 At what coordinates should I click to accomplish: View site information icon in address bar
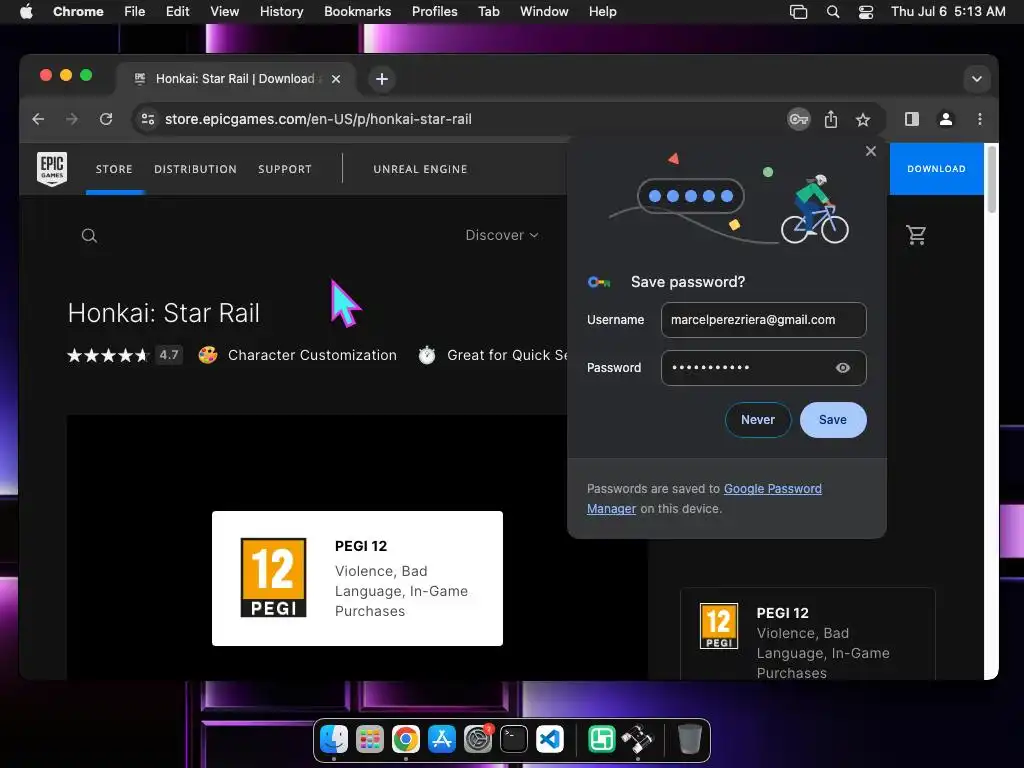point(148,119)
